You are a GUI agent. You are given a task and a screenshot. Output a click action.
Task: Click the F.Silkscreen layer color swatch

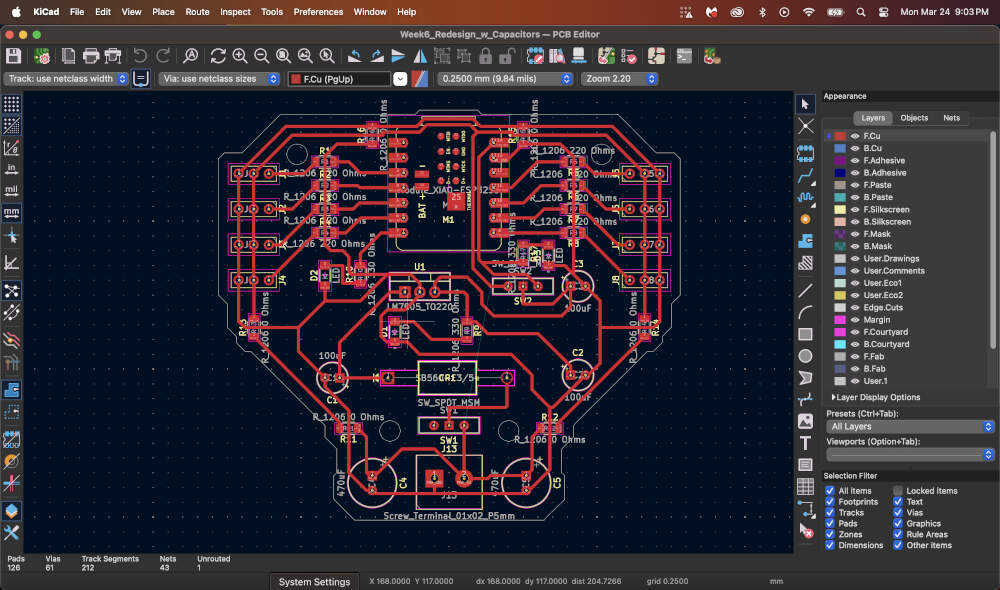840,209
